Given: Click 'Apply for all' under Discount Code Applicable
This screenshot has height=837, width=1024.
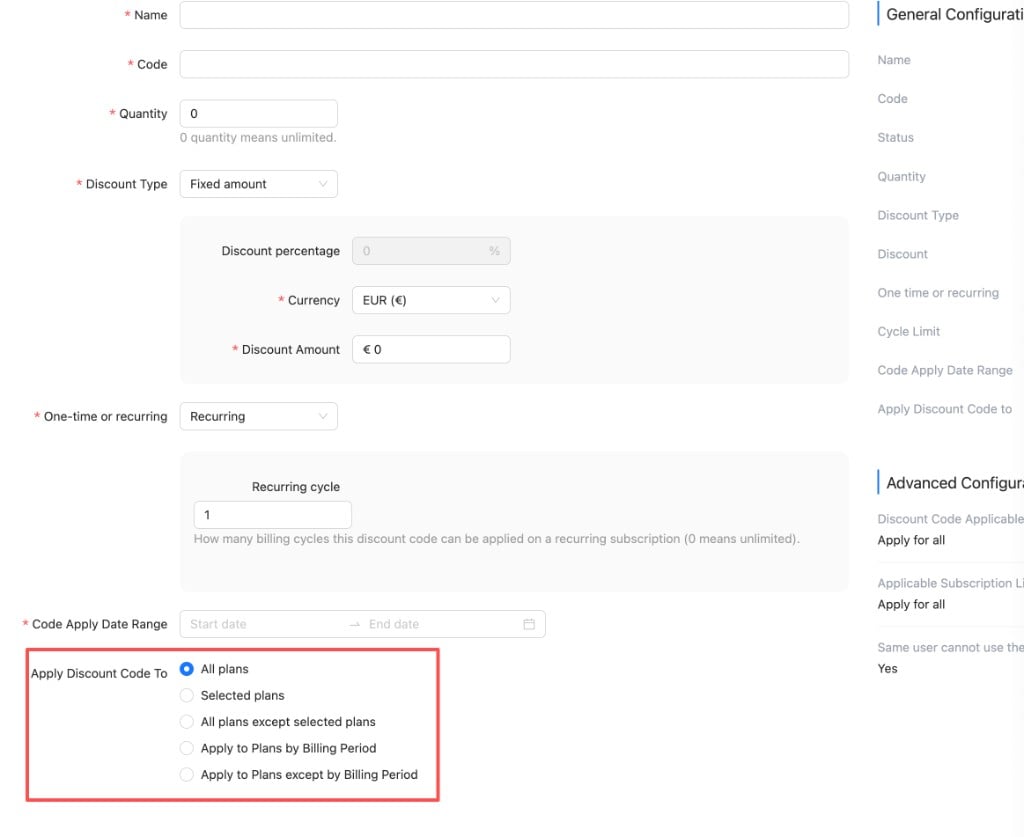Looking at the screenshot, I should point(911,540).
